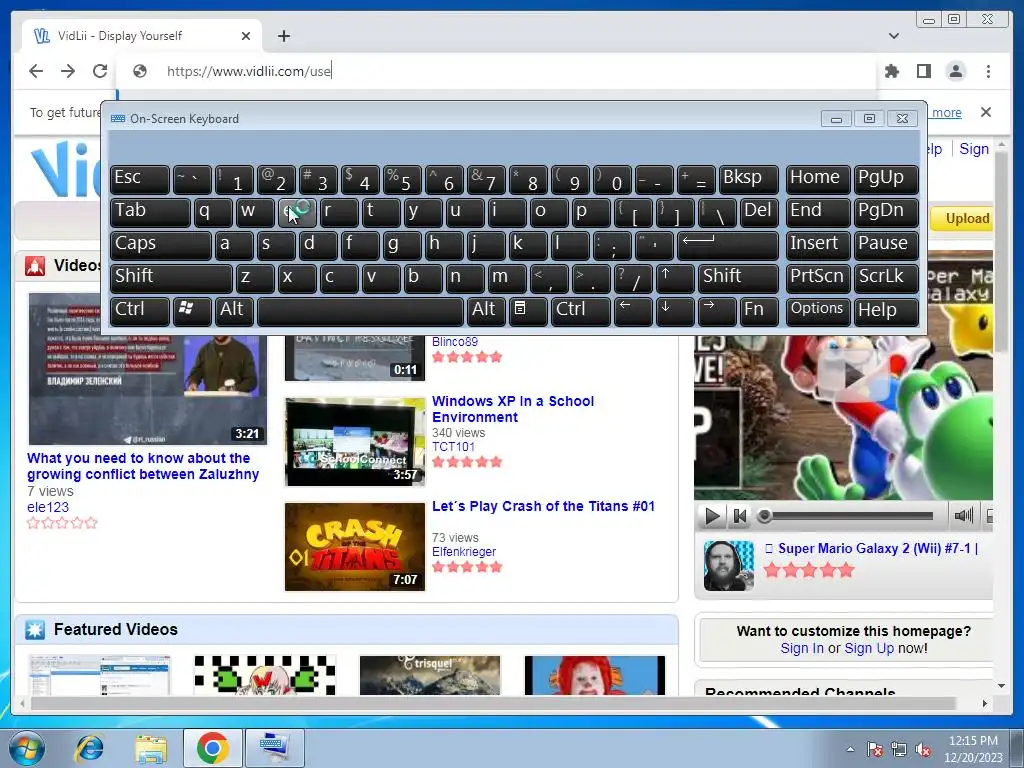The image size is (1024, 768).
Task: Click the skip-to-start player button
Action: (739, 516)
